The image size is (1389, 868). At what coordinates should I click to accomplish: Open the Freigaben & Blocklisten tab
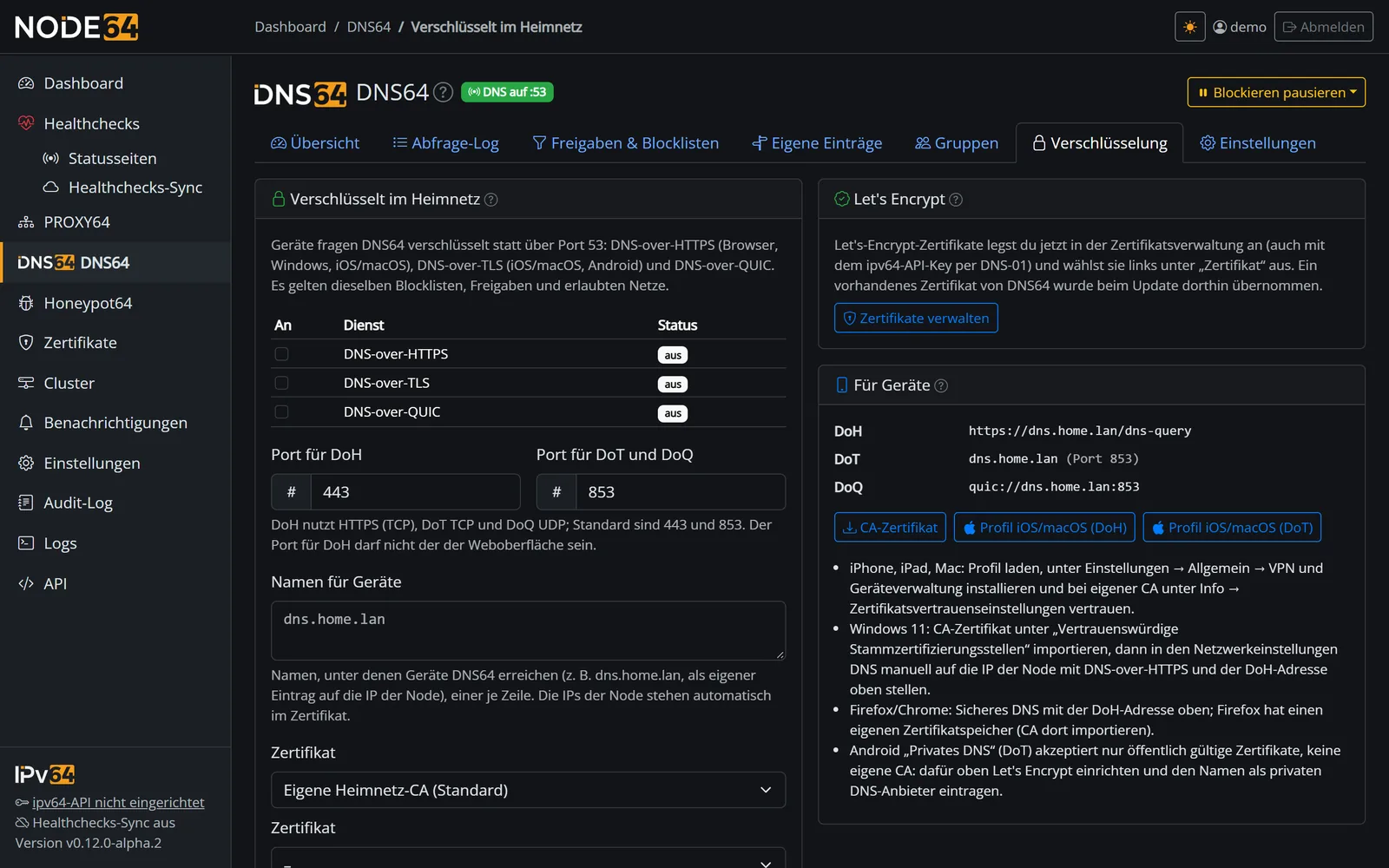(625, 143)
